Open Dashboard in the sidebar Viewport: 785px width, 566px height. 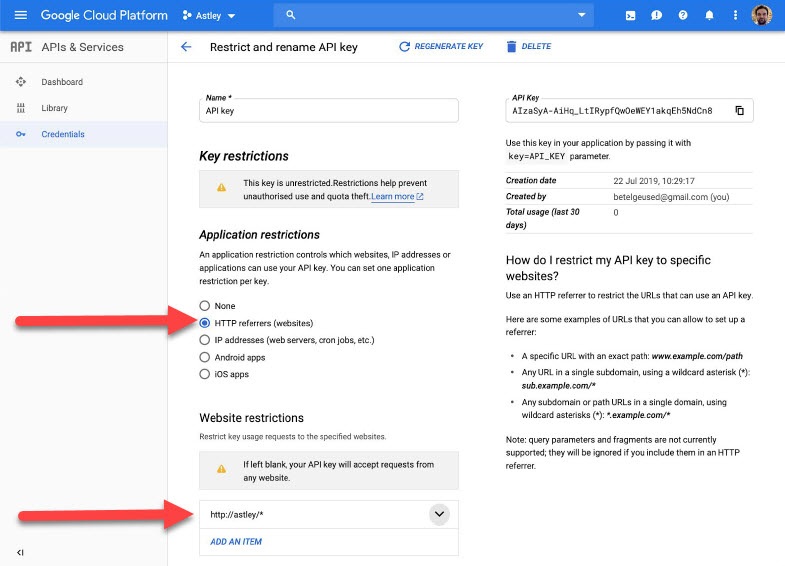[61, 82]
